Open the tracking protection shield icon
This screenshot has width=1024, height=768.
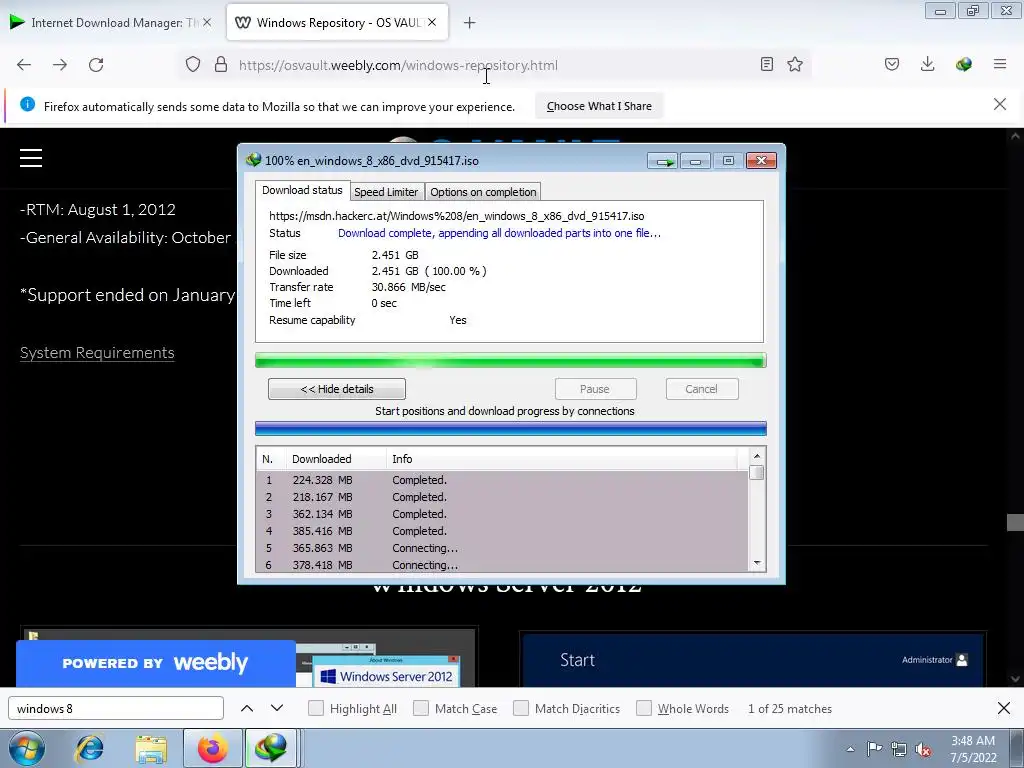point(193,65)
